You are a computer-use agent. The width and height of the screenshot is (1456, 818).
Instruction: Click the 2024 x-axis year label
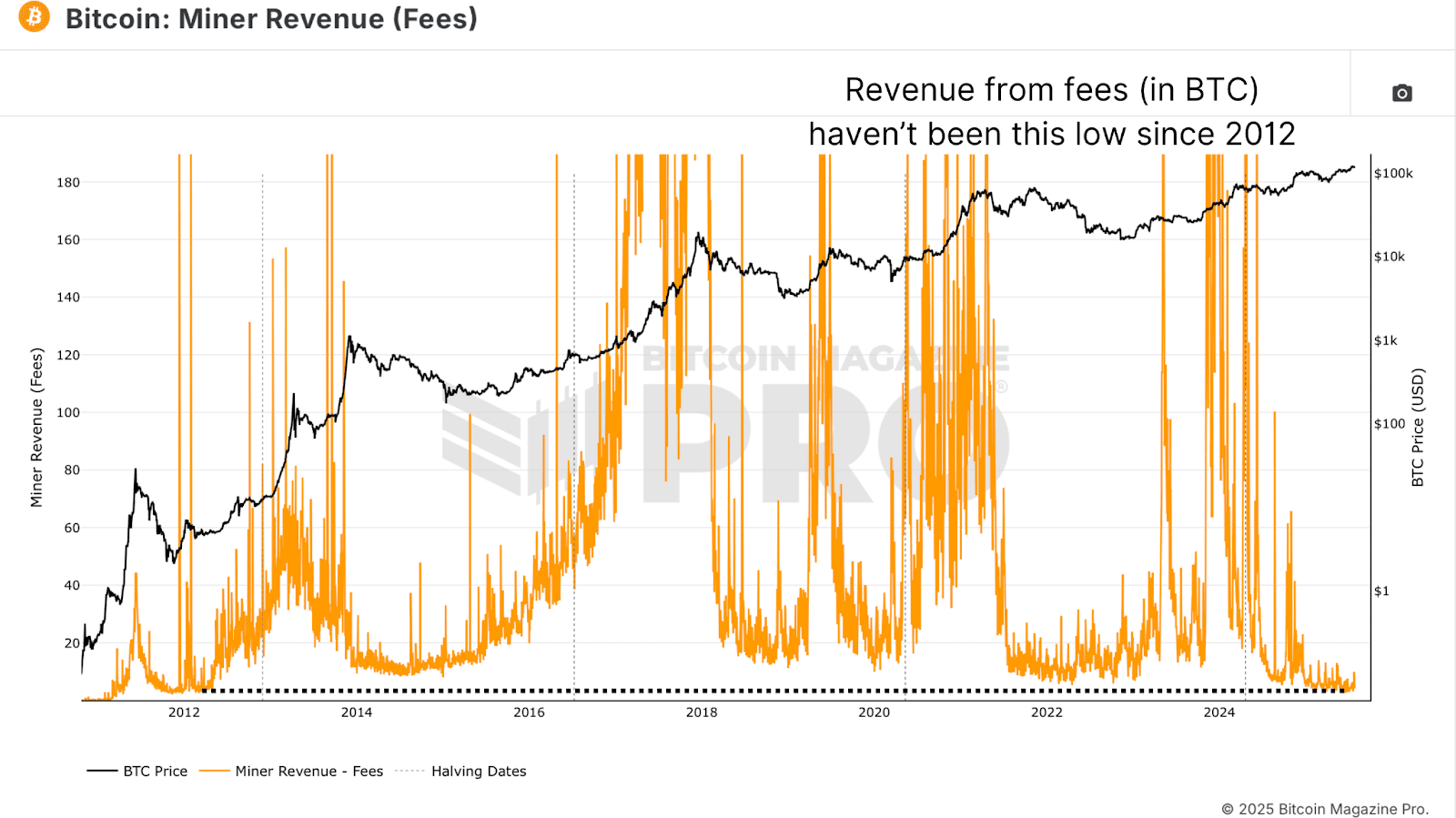pyautogui.click(x=1218, y=712)
